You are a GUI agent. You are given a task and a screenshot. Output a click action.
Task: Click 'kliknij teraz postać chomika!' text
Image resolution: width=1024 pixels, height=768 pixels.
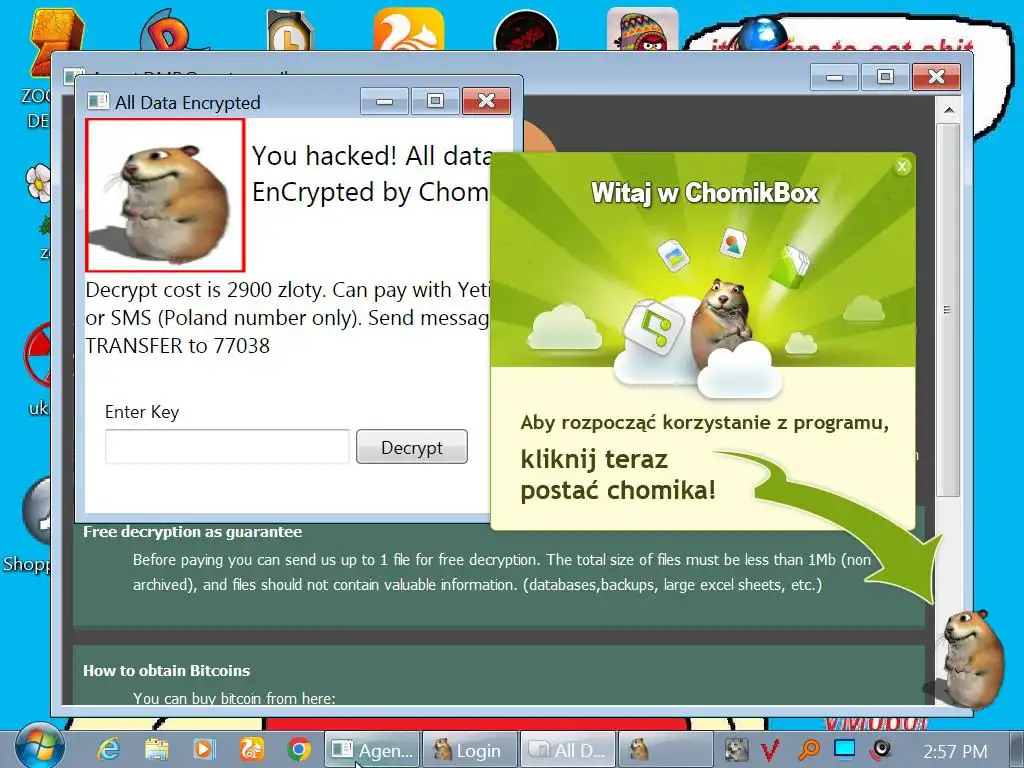point(618,475)
